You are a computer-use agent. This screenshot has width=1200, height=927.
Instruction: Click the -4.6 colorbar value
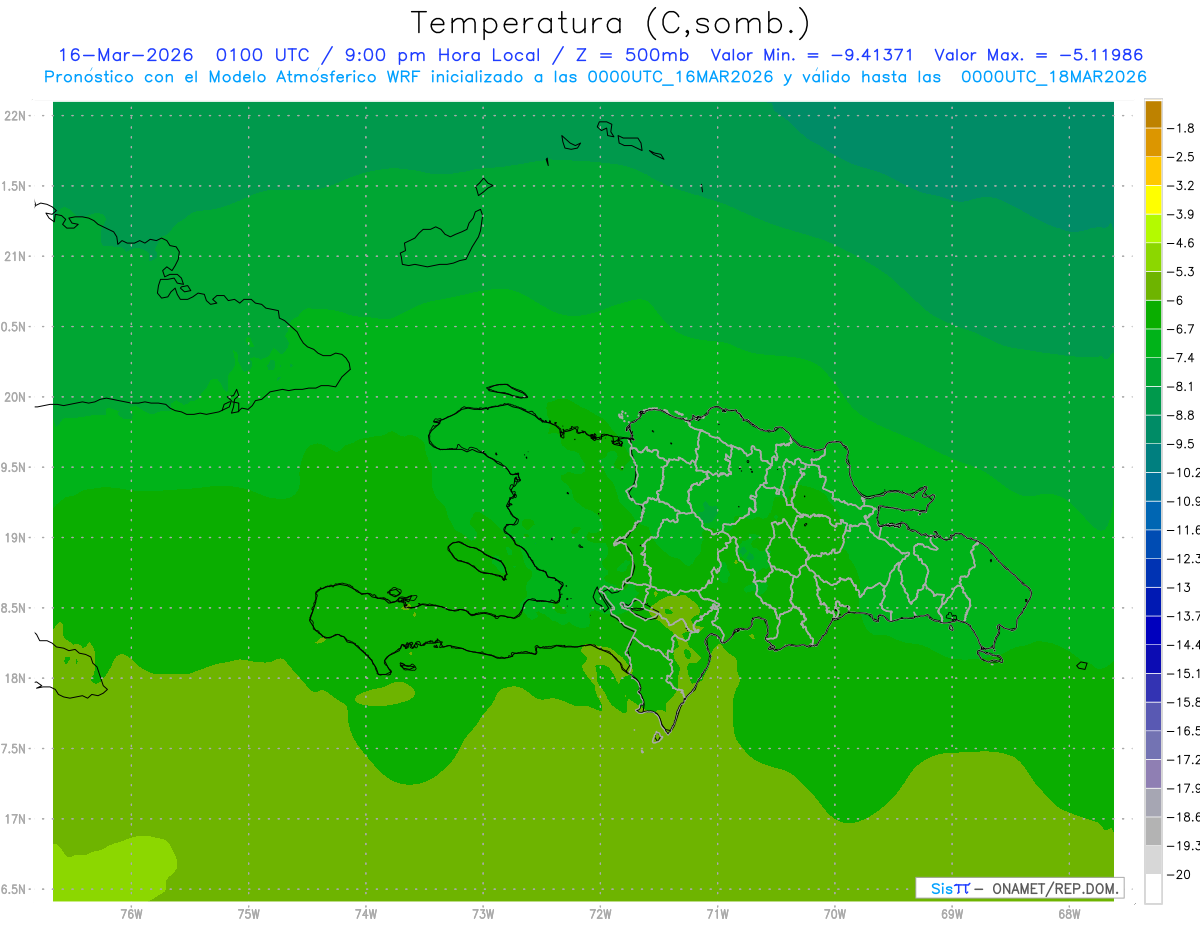click(x=1181, y=243)
